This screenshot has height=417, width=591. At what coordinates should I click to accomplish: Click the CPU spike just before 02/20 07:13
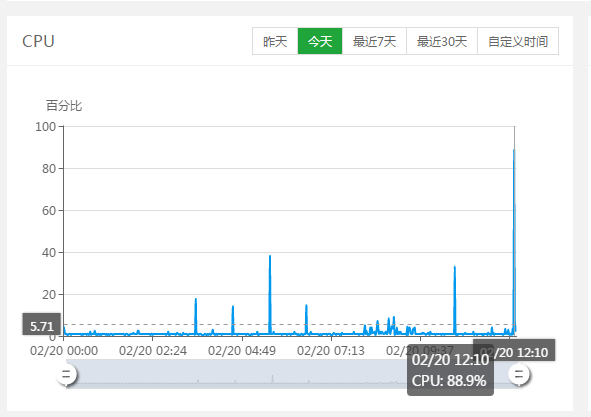[x=306, y=305]
